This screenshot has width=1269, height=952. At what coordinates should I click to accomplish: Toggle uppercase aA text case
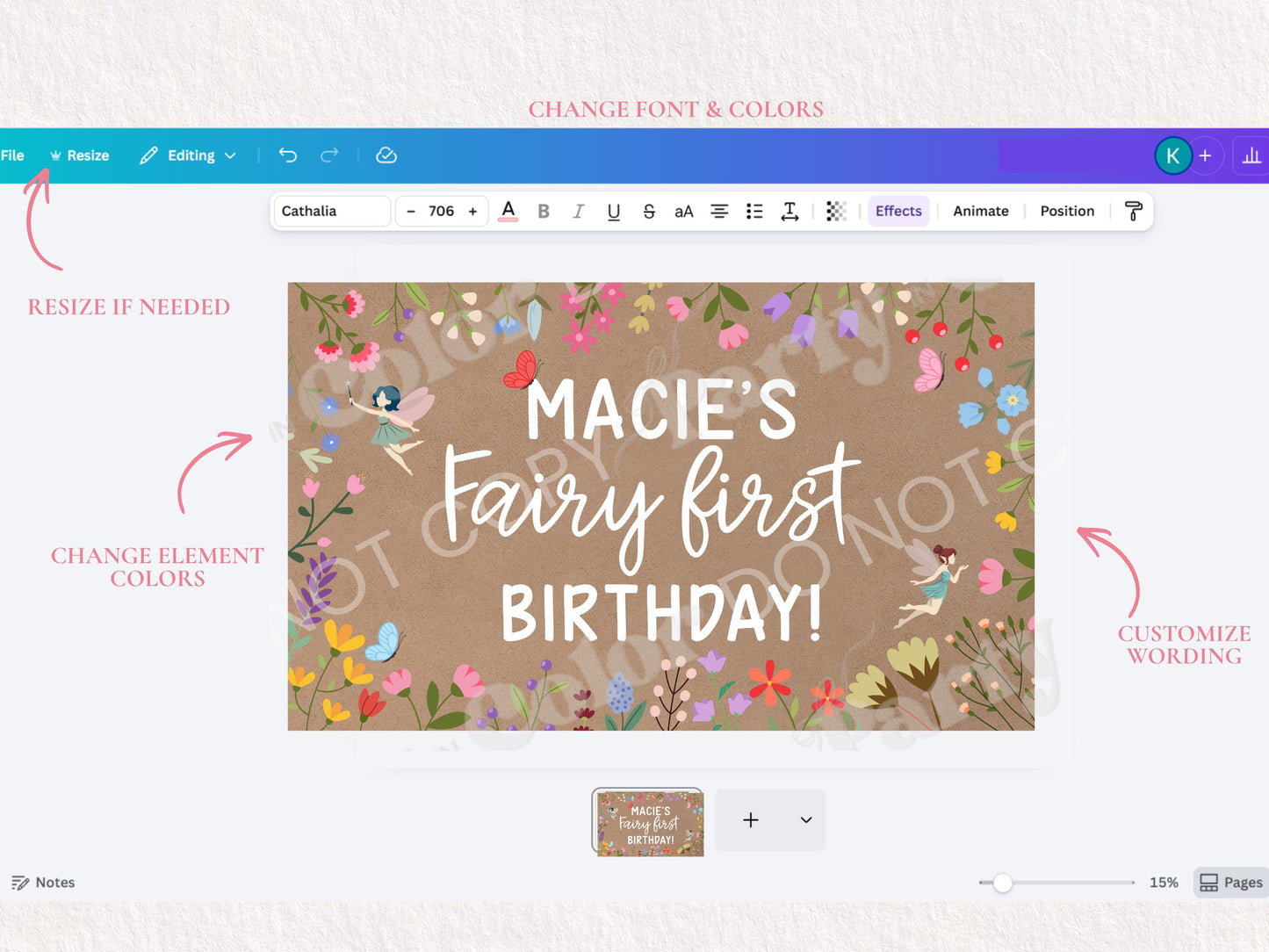pyautogui.click(x=684, y=211)
